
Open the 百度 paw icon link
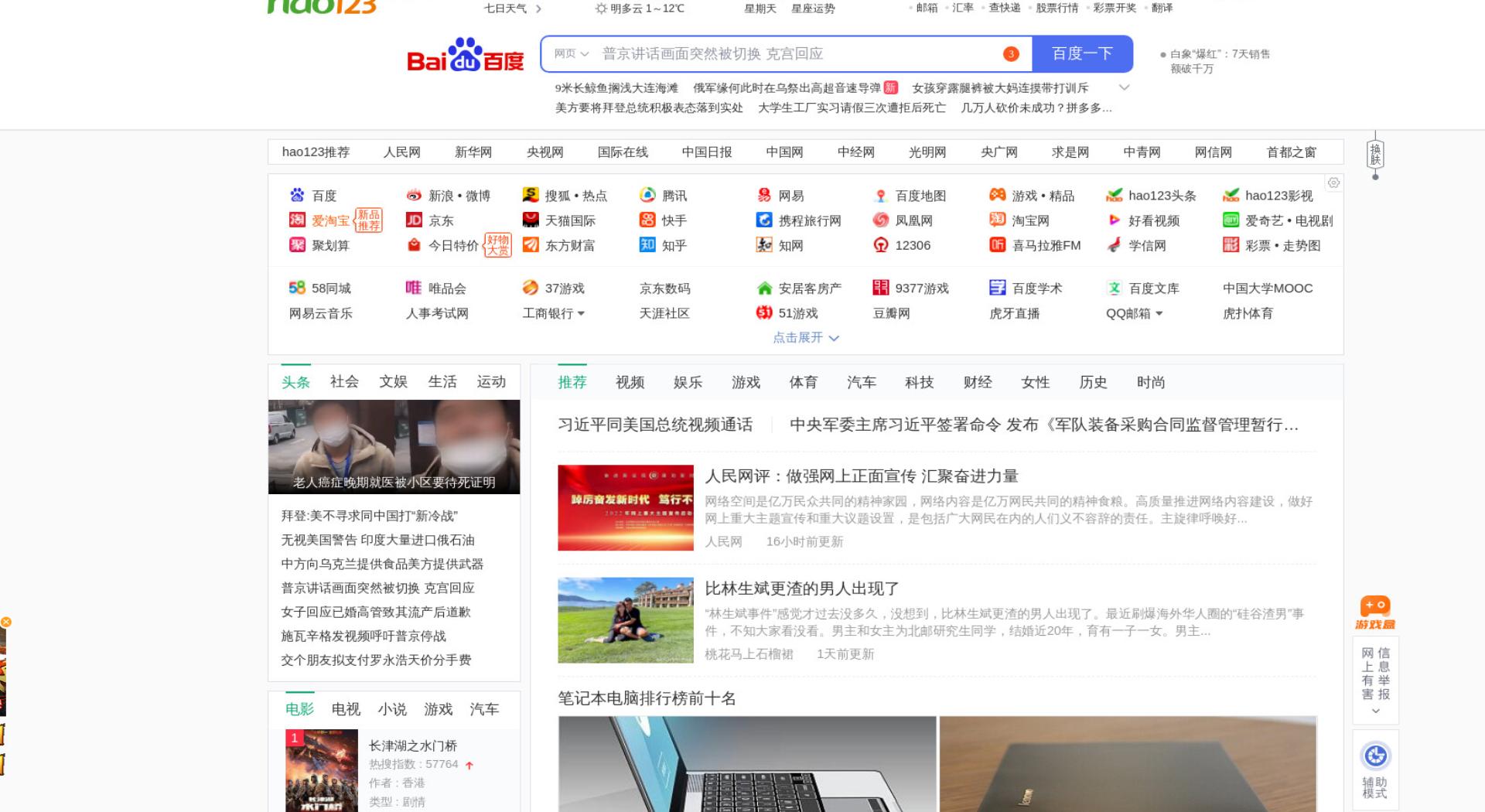[297, 195]
